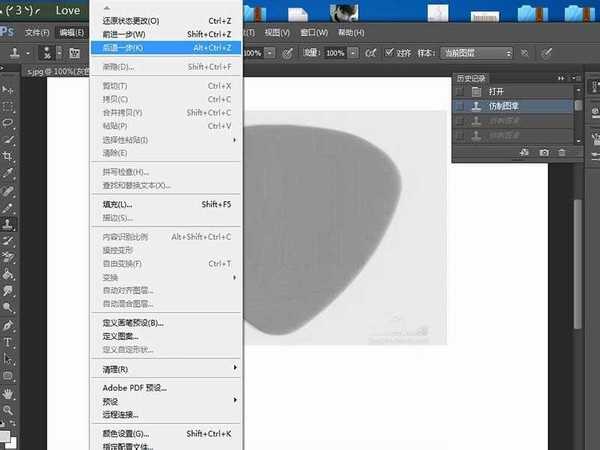Toggle ignore adjustment layers icon

click(525, 53)
